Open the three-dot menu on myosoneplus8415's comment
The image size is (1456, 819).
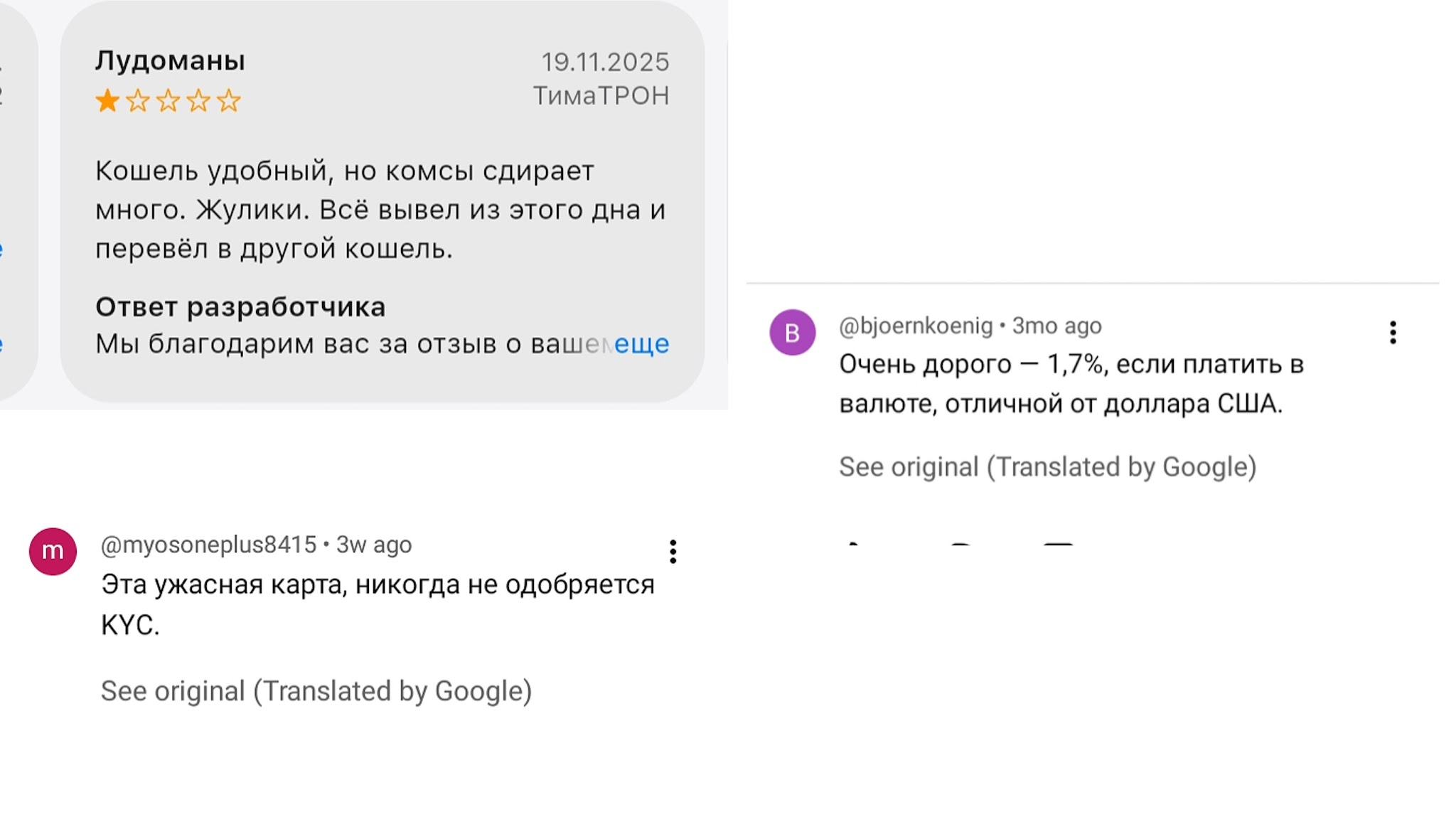(x=673, y=552)
